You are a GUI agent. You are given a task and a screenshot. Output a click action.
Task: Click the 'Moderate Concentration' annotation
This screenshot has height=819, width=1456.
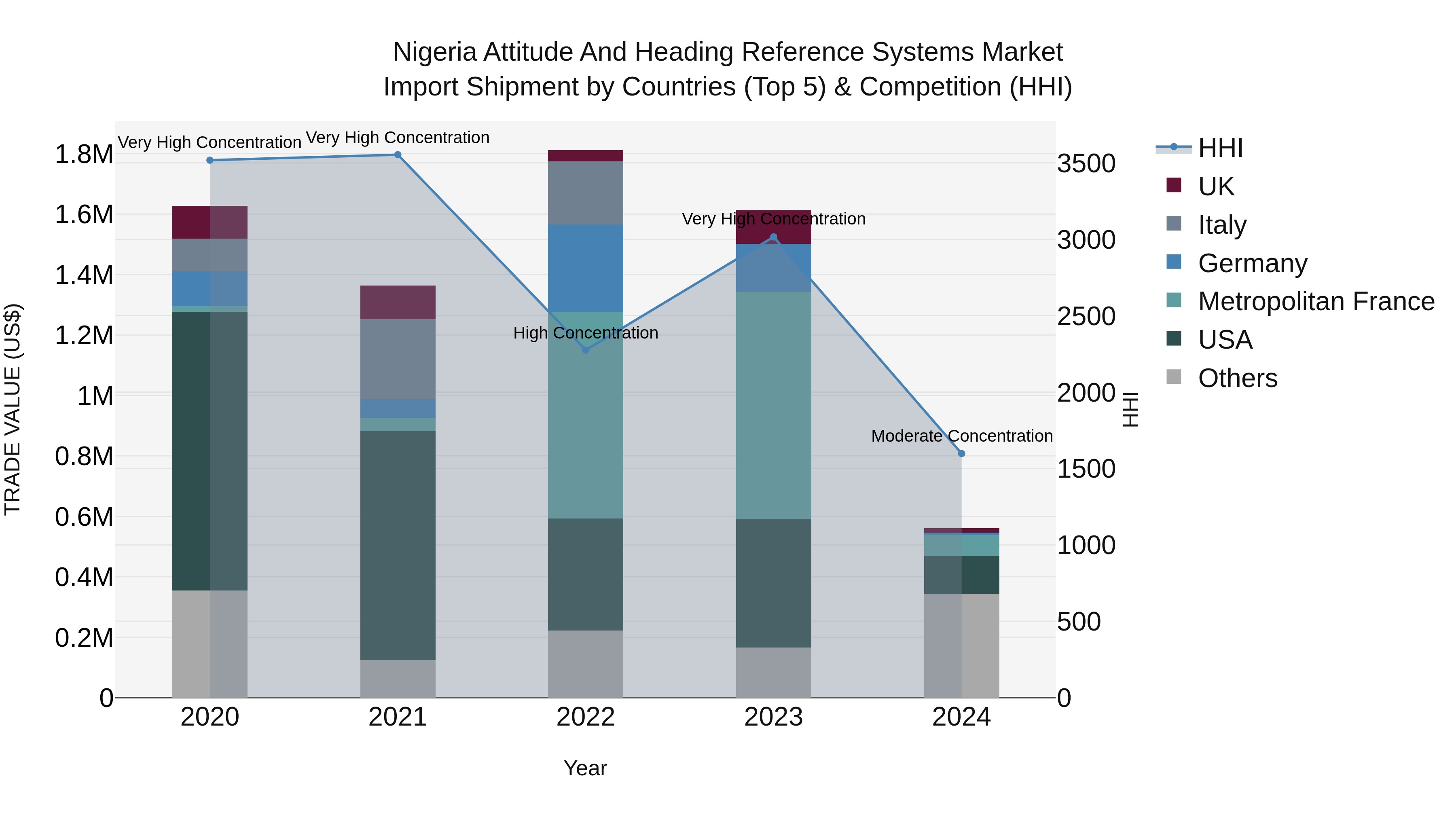pyautogui.click(x=961, y=436)
